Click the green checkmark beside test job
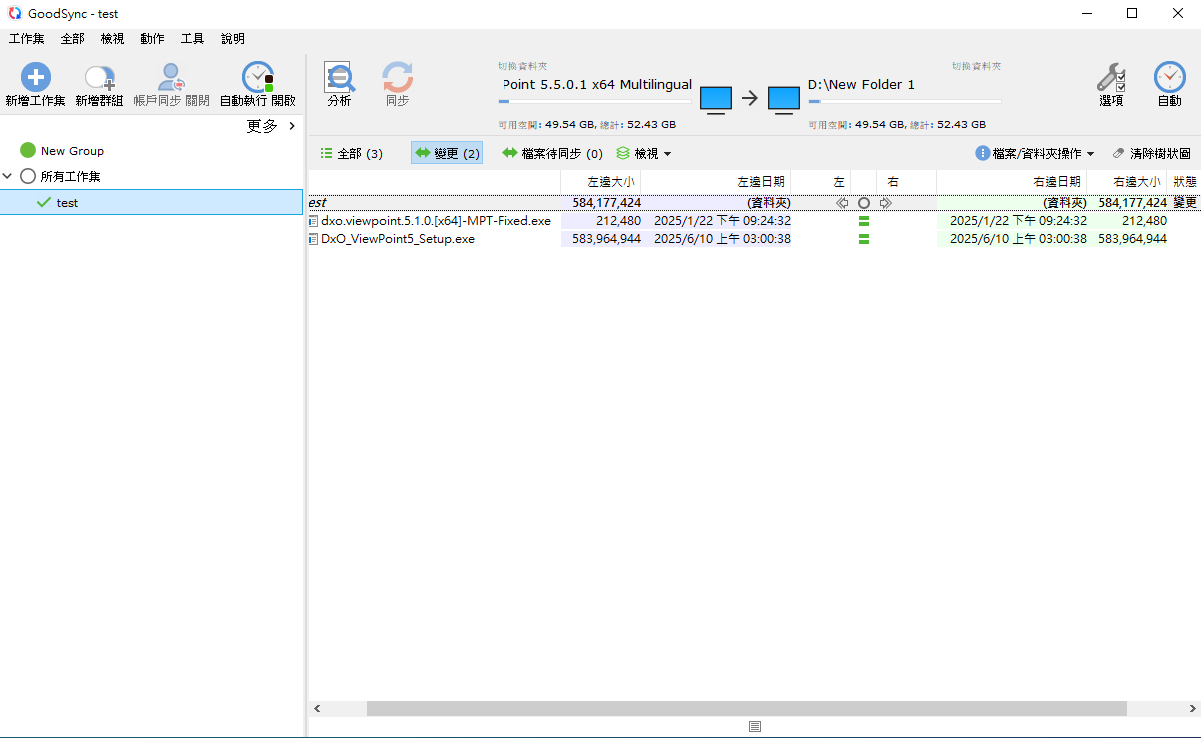This screenshot has height=738, width=1201. pos(43,202)
